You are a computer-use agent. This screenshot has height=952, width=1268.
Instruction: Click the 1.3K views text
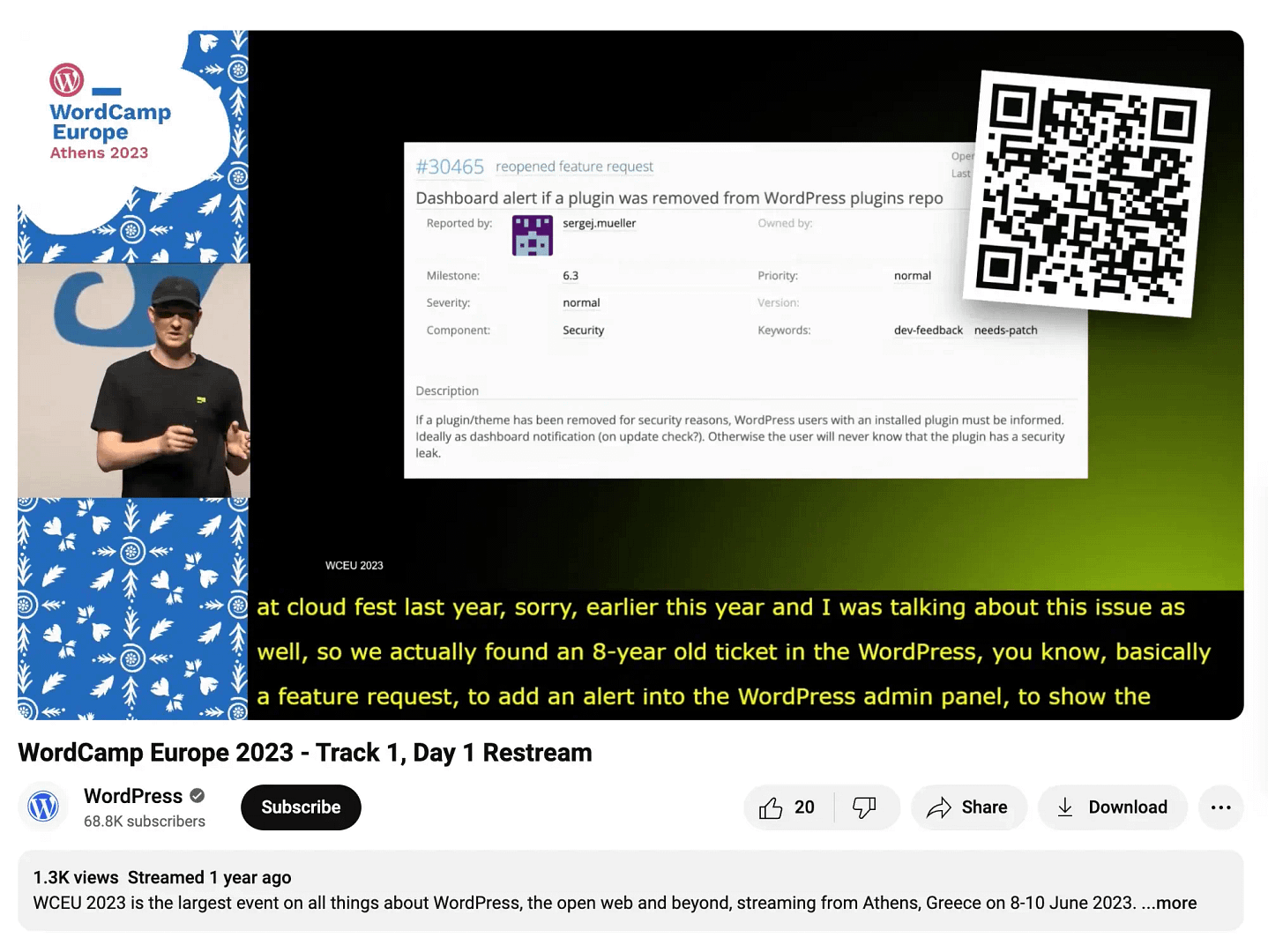pos(76,877)
